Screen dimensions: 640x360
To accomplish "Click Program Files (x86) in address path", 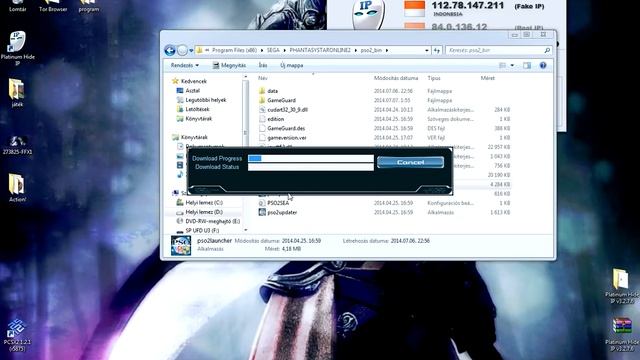I will coord(234,50).
